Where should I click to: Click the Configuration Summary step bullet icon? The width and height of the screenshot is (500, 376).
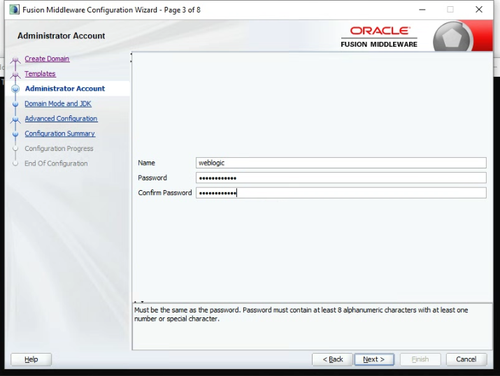click(15, 134)
